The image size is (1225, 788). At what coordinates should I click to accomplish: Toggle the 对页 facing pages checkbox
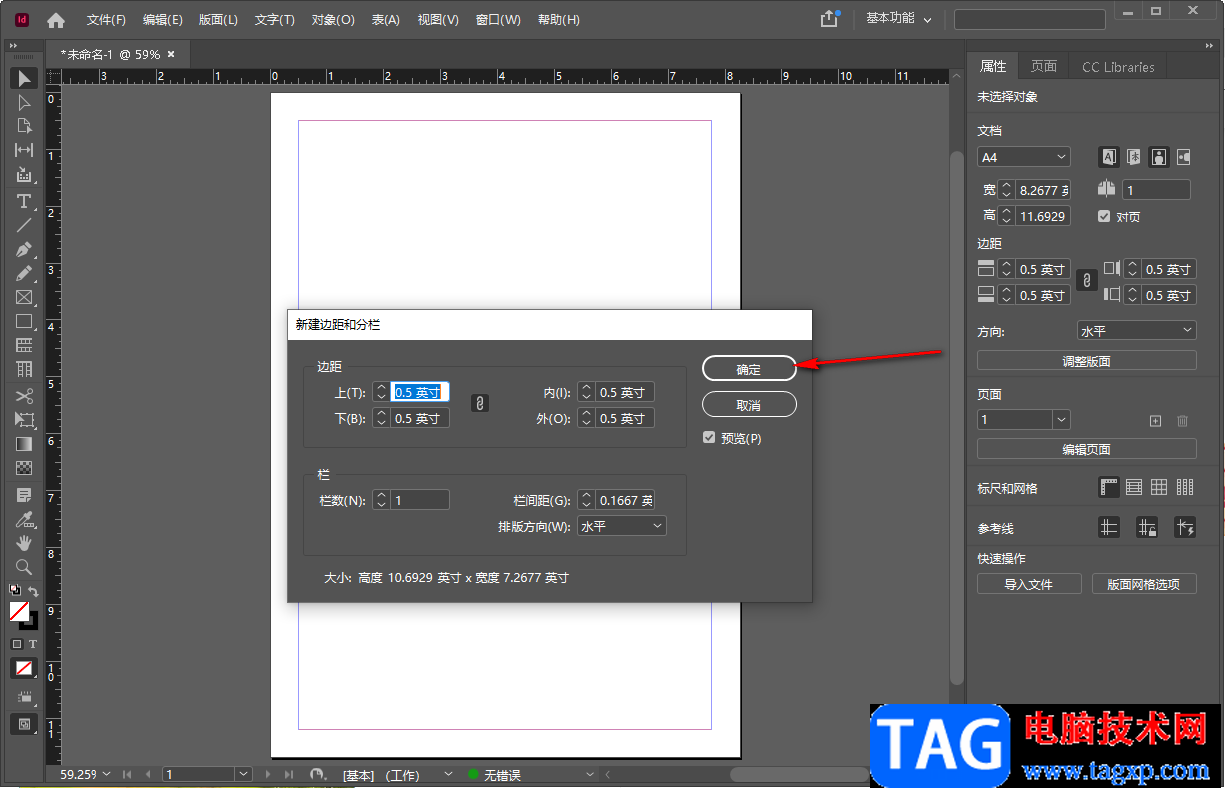click(x=1104, y=216)
